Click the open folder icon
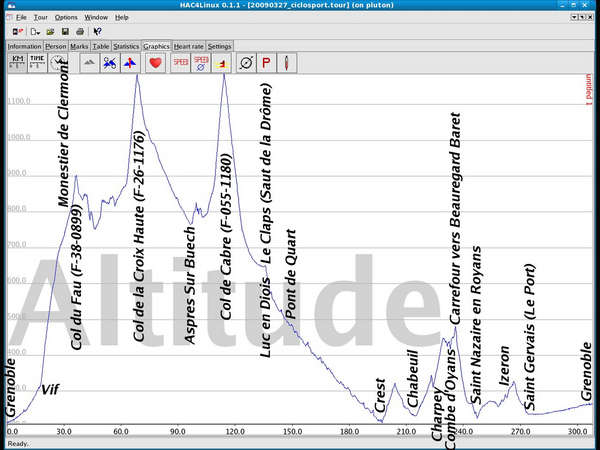 coord(49,31)
